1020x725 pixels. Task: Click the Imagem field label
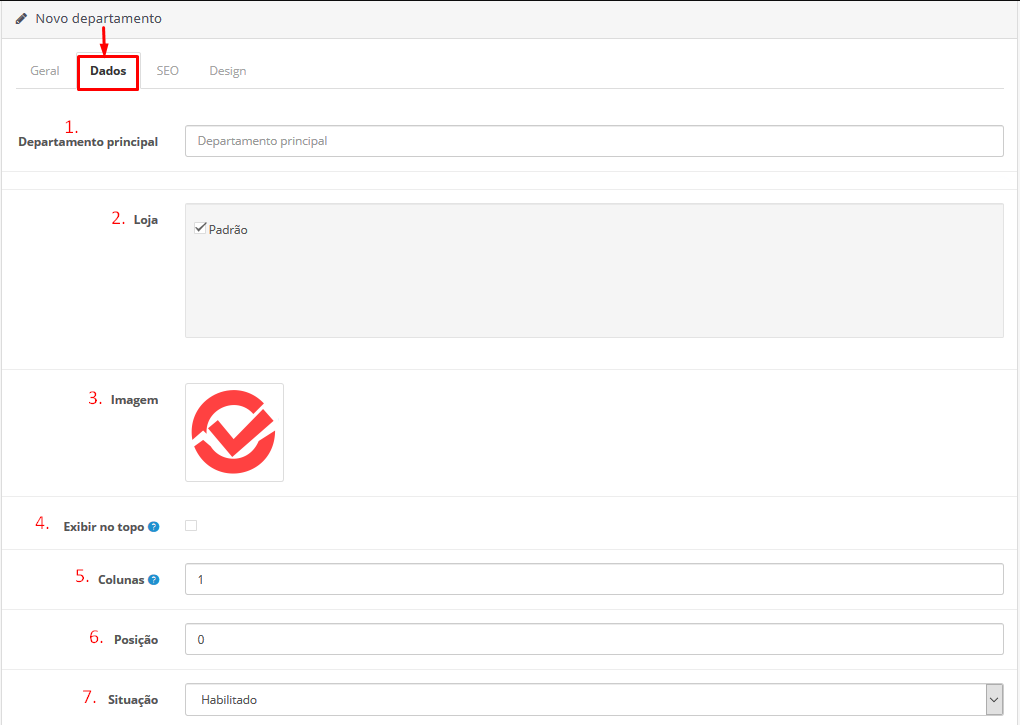134,400
